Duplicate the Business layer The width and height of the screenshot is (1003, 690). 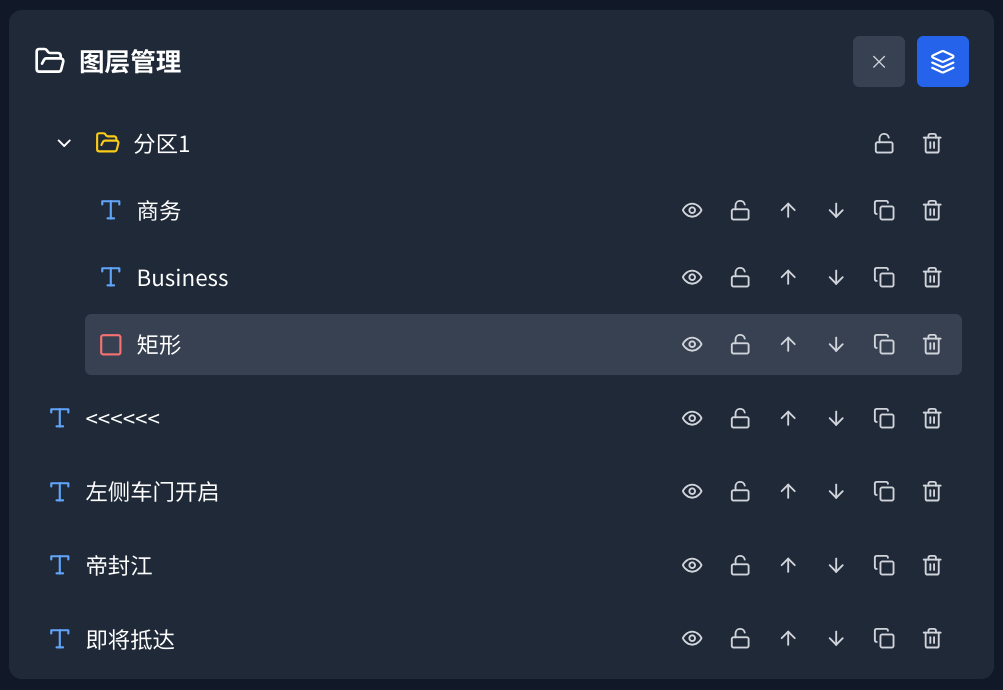(x=884, y=277)
